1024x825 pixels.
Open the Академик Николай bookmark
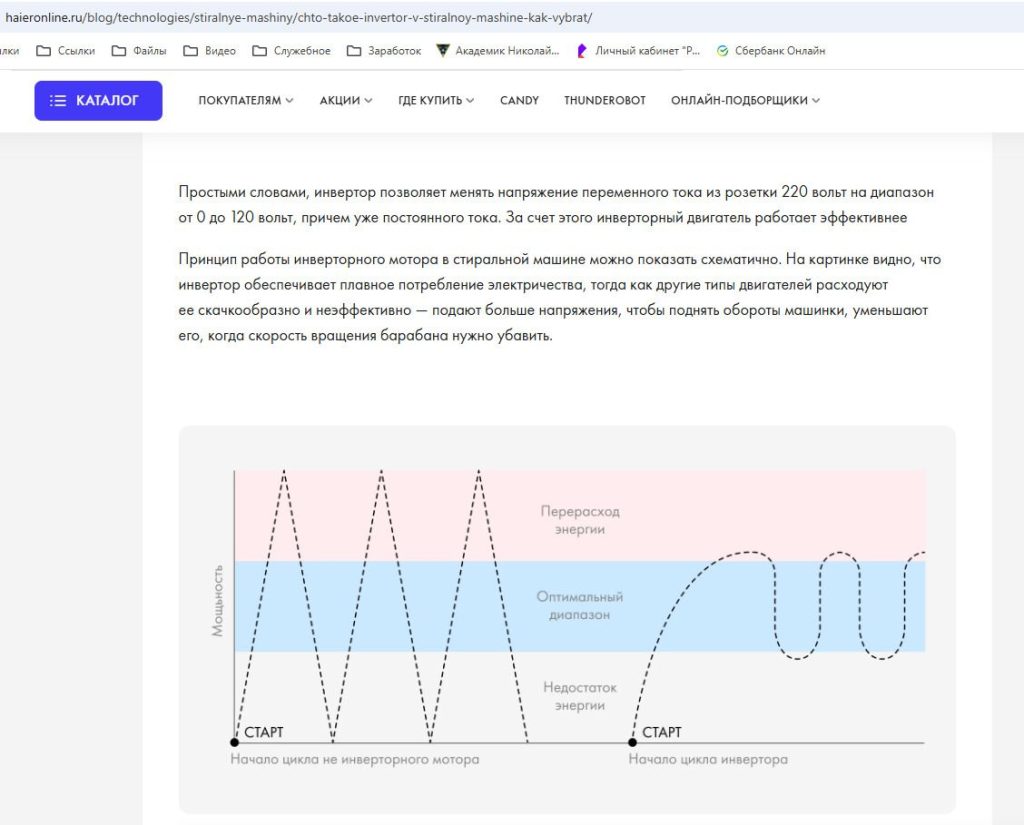498,51
